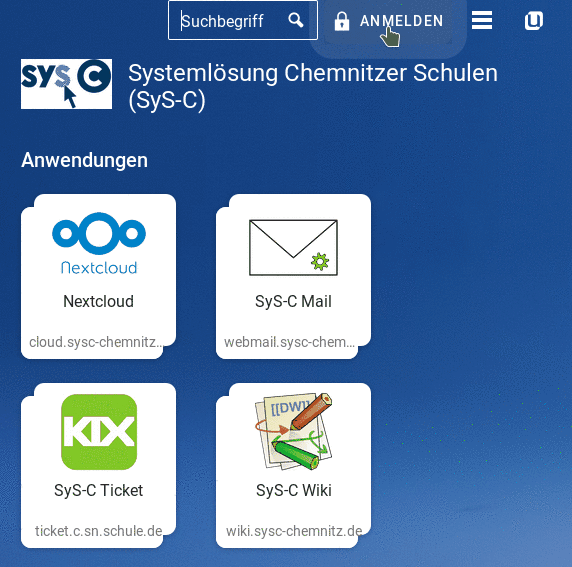572x567 pixels.
Task: Click the envelope mail icon
Action: pyautogui.click(x=293, y=247)
